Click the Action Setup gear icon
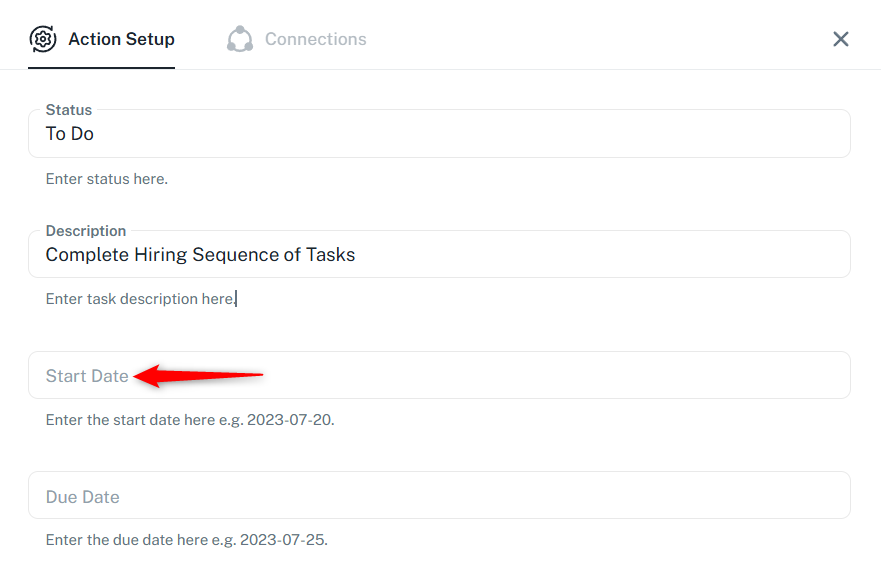The image size is (881, 577). click(43, 39)
